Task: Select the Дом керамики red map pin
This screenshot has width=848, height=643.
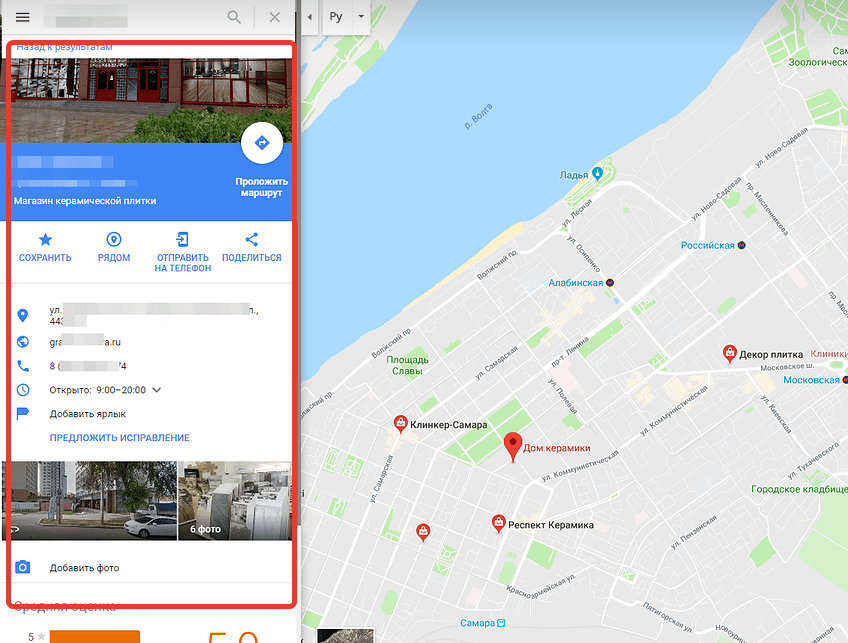Action: pyautogui.click(x=513, y=447)
